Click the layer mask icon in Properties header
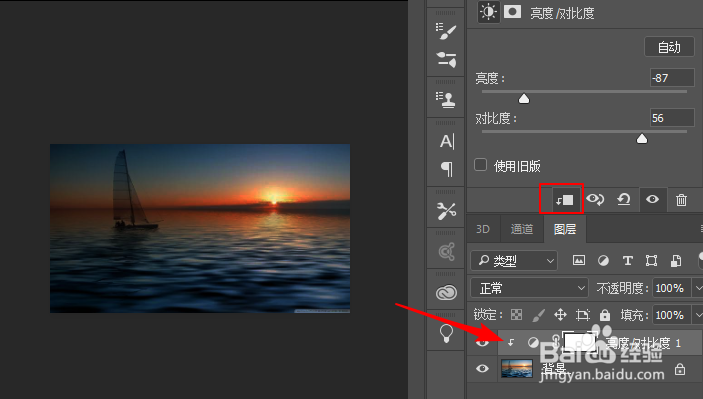The width and height of the screenshot is (703, 399). coord(512,12)
